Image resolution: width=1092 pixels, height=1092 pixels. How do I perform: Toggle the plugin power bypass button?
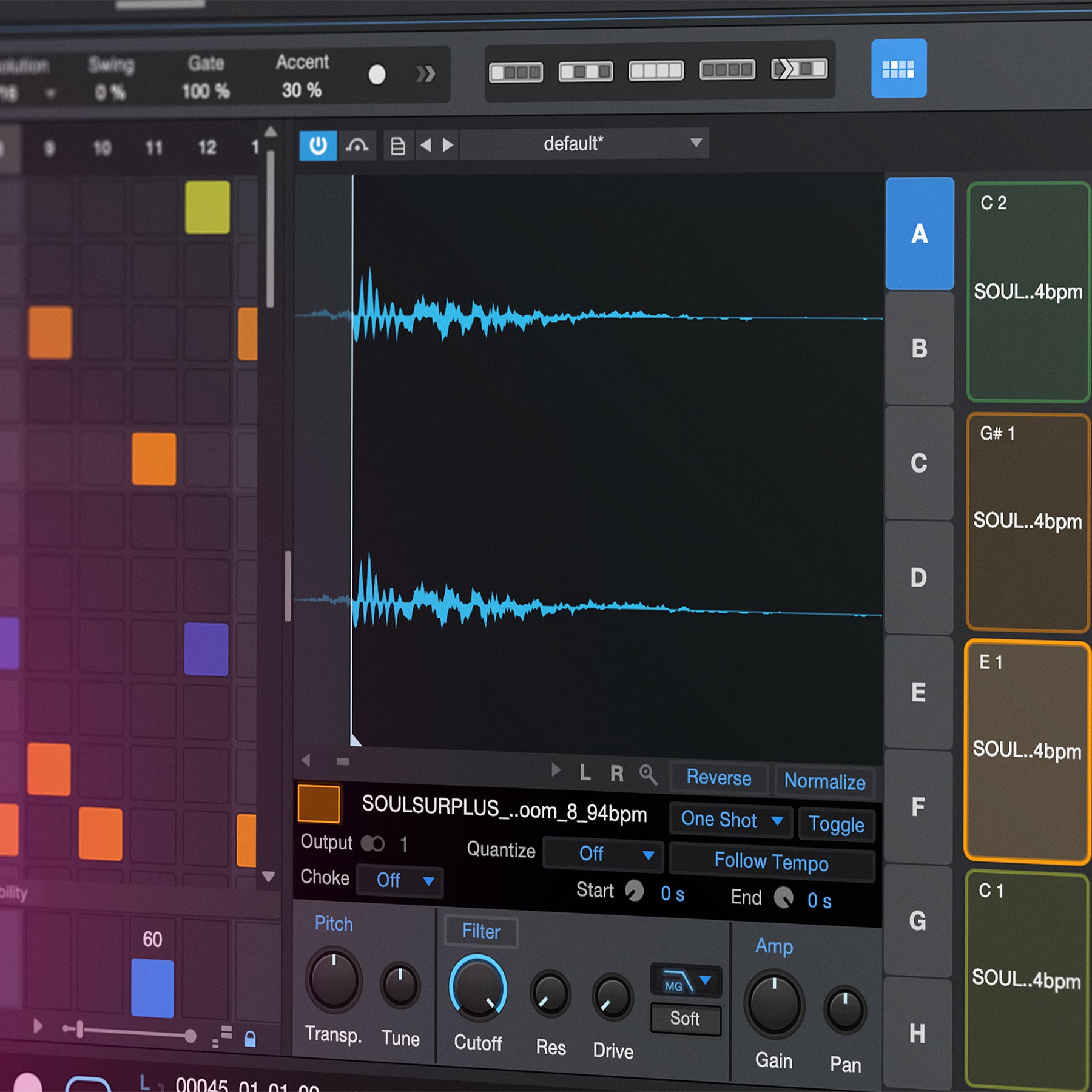tap(318, 146)
